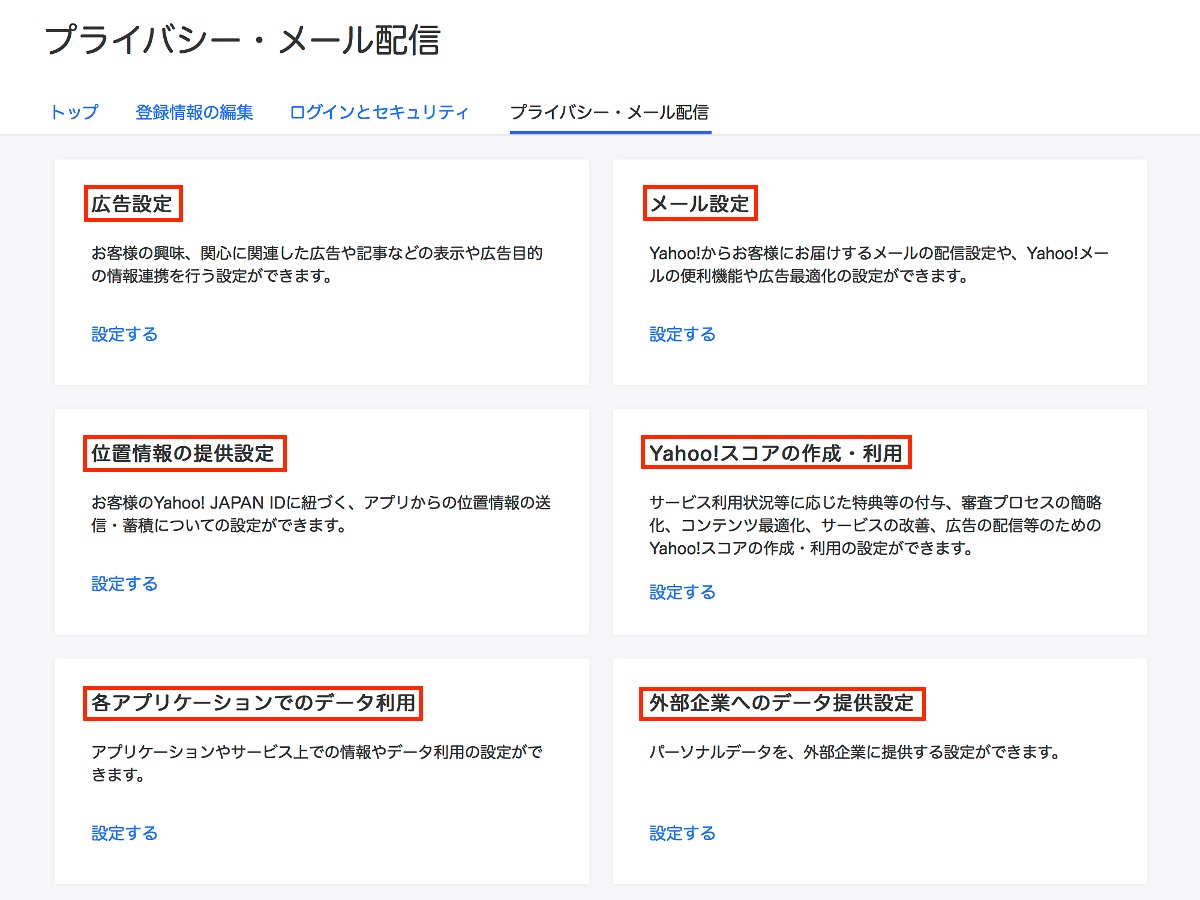This screenshot has width=1200, height=900.
Task: Click the 広告設定 card heading
Action: (132, 204)
